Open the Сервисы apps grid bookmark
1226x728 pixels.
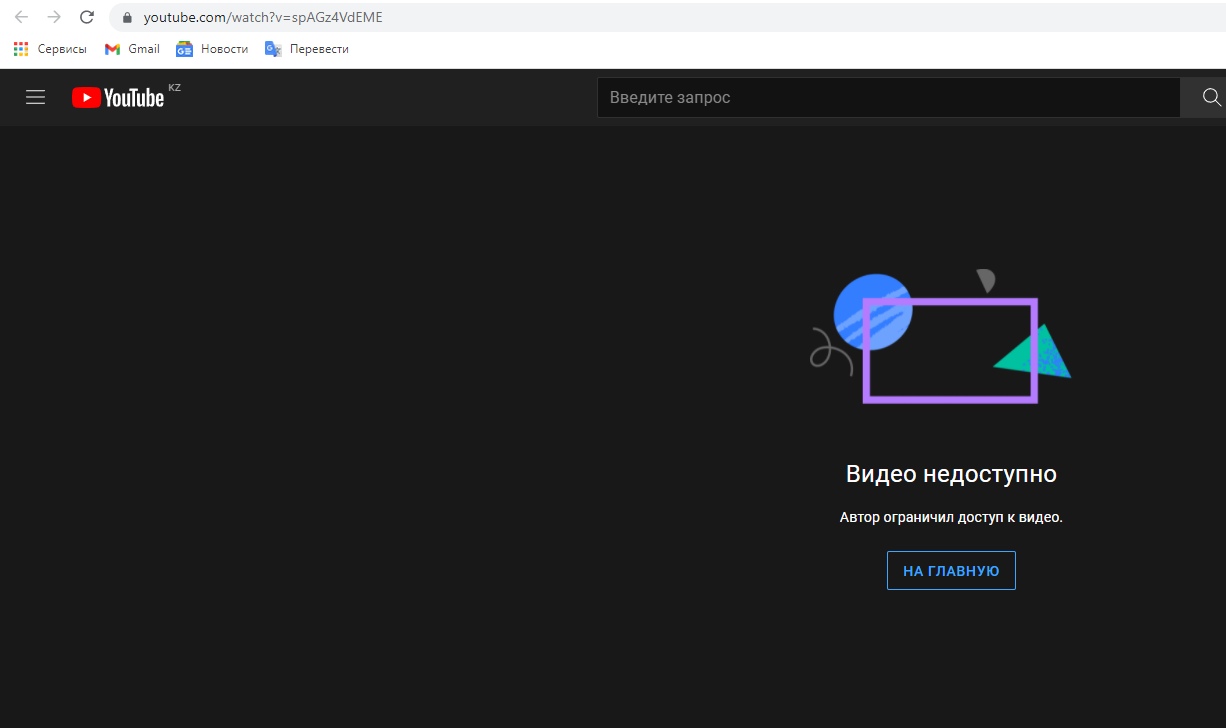tap(50, 49)
